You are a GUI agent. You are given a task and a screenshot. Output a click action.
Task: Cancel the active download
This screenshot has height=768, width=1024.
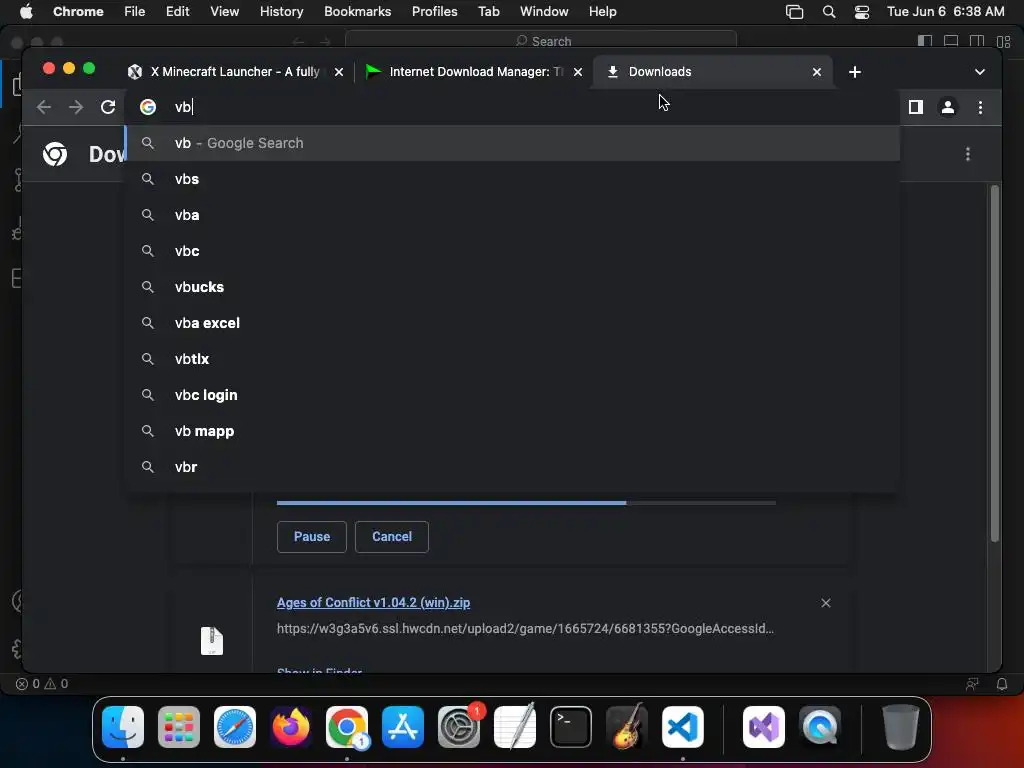(x=392, y=537)
